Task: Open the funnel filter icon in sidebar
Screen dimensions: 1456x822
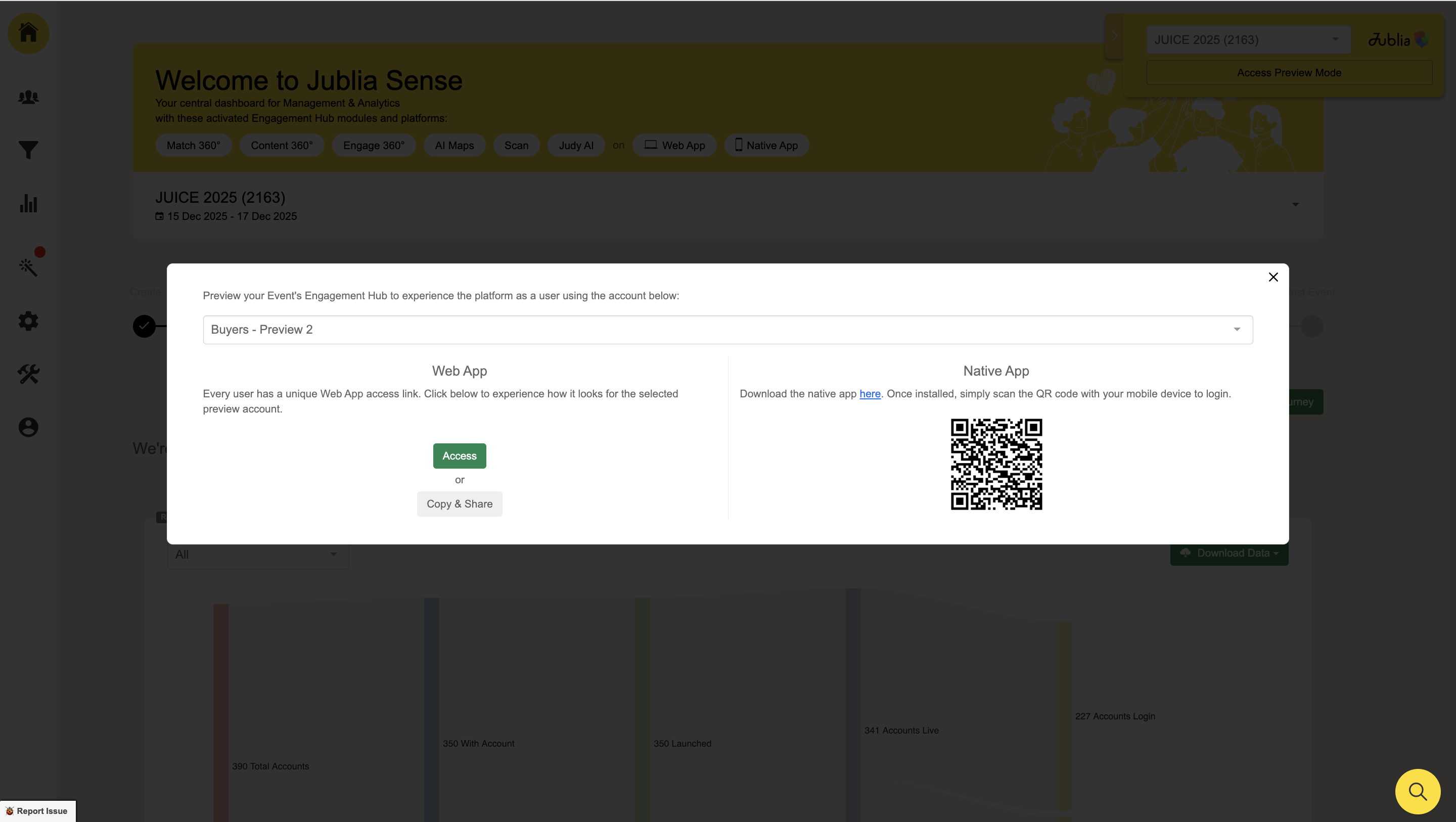Action: 28,150
